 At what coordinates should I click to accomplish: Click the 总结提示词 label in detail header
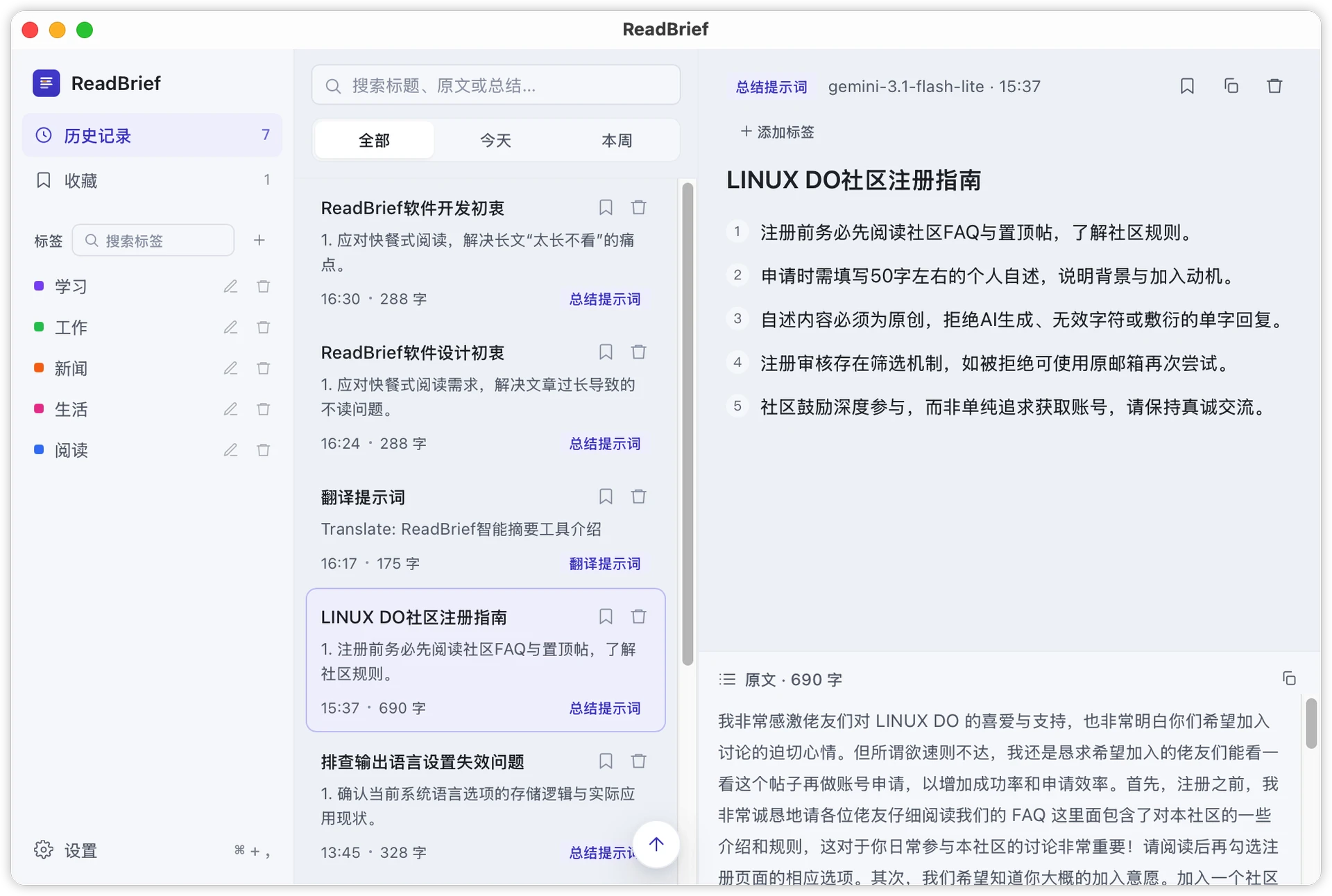(x=771, y=87)
